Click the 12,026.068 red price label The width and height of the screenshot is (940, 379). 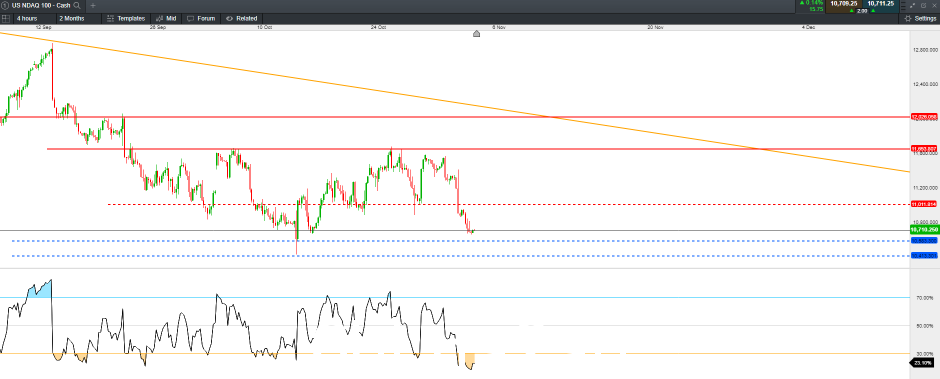[x=924, y=117]
